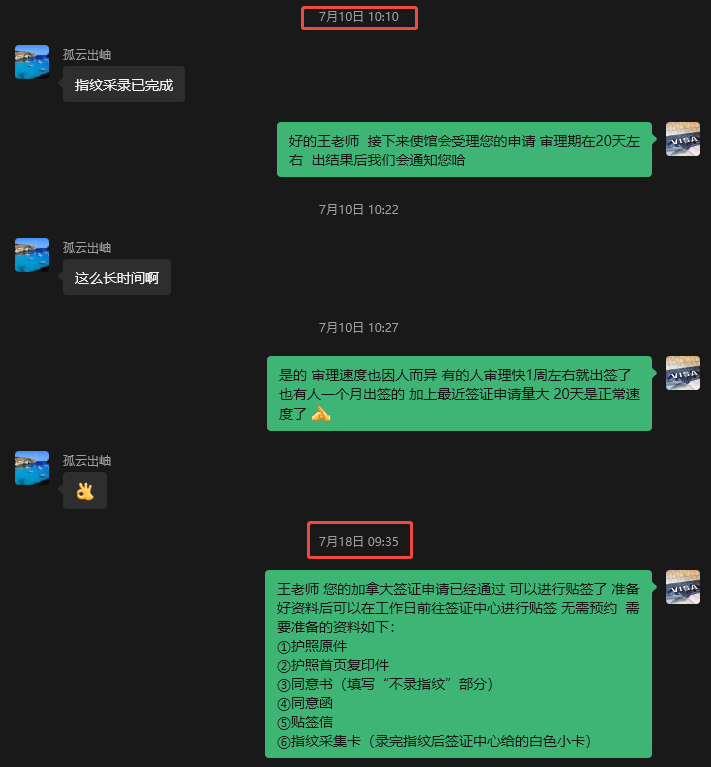Click name 孤云出岫 above 这么长时间啊
This screenshot has height=767, width=711.
[x=87, y=248]
